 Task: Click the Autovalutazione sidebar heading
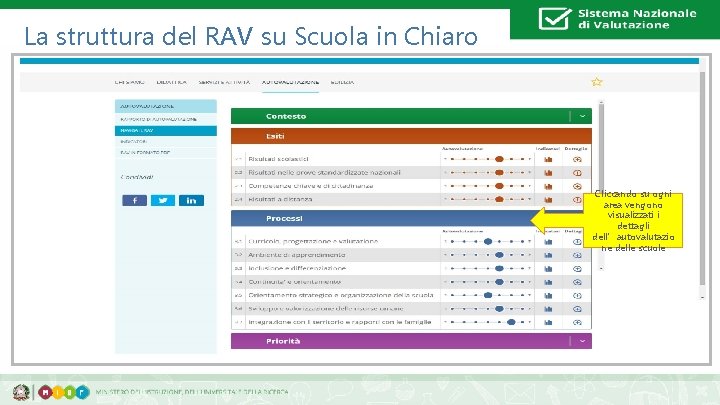click(x=166, y=106)
